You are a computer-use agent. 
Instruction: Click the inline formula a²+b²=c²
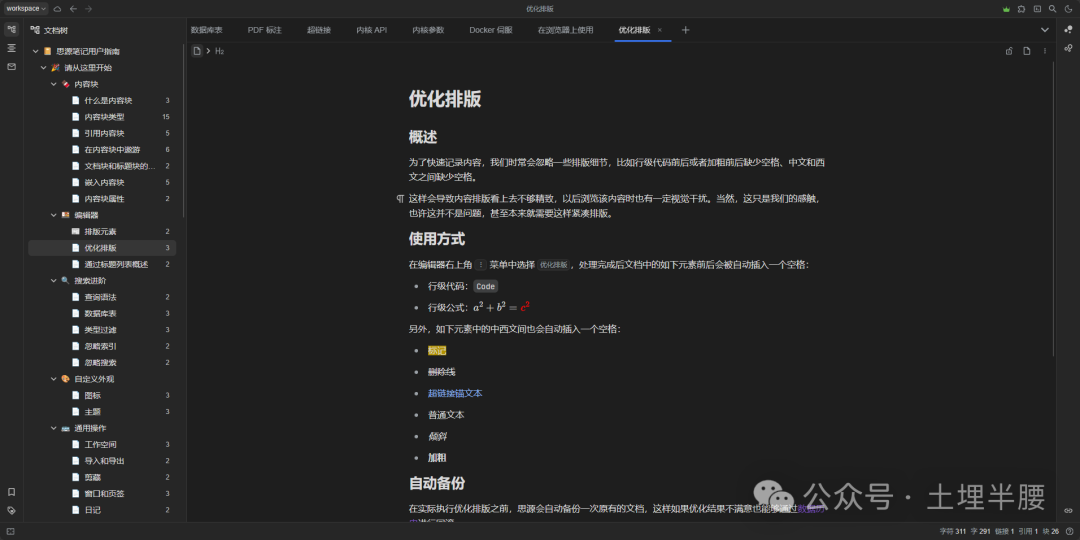point(501,307)
